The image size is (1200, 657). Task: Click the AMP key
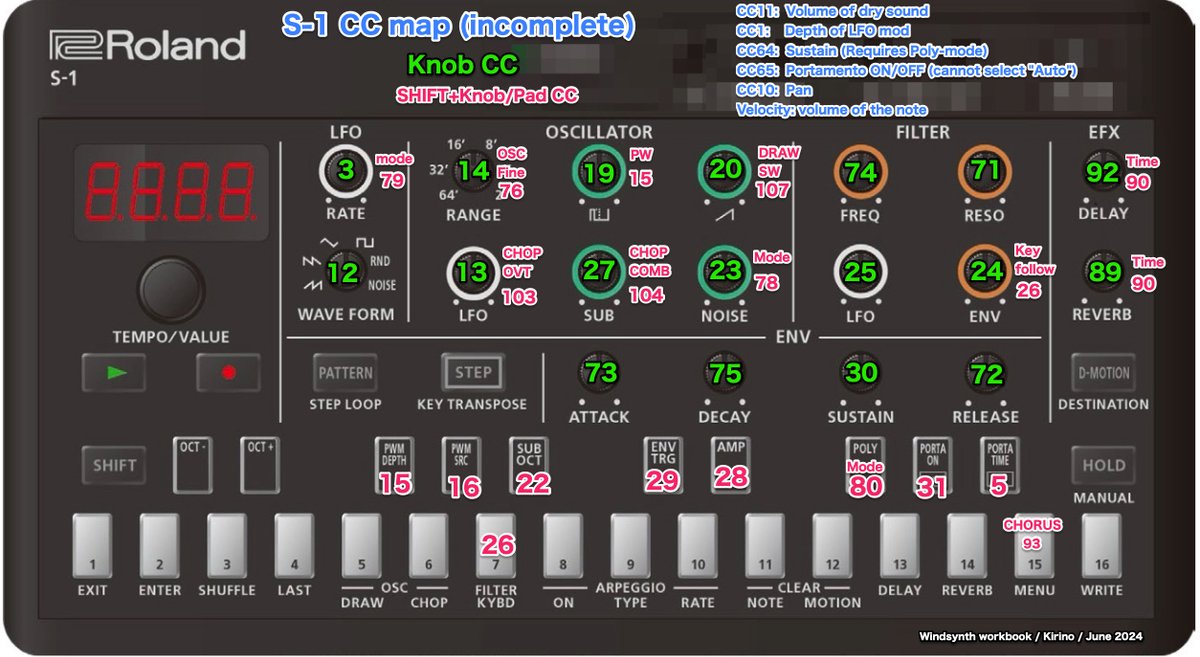point(730,464)
